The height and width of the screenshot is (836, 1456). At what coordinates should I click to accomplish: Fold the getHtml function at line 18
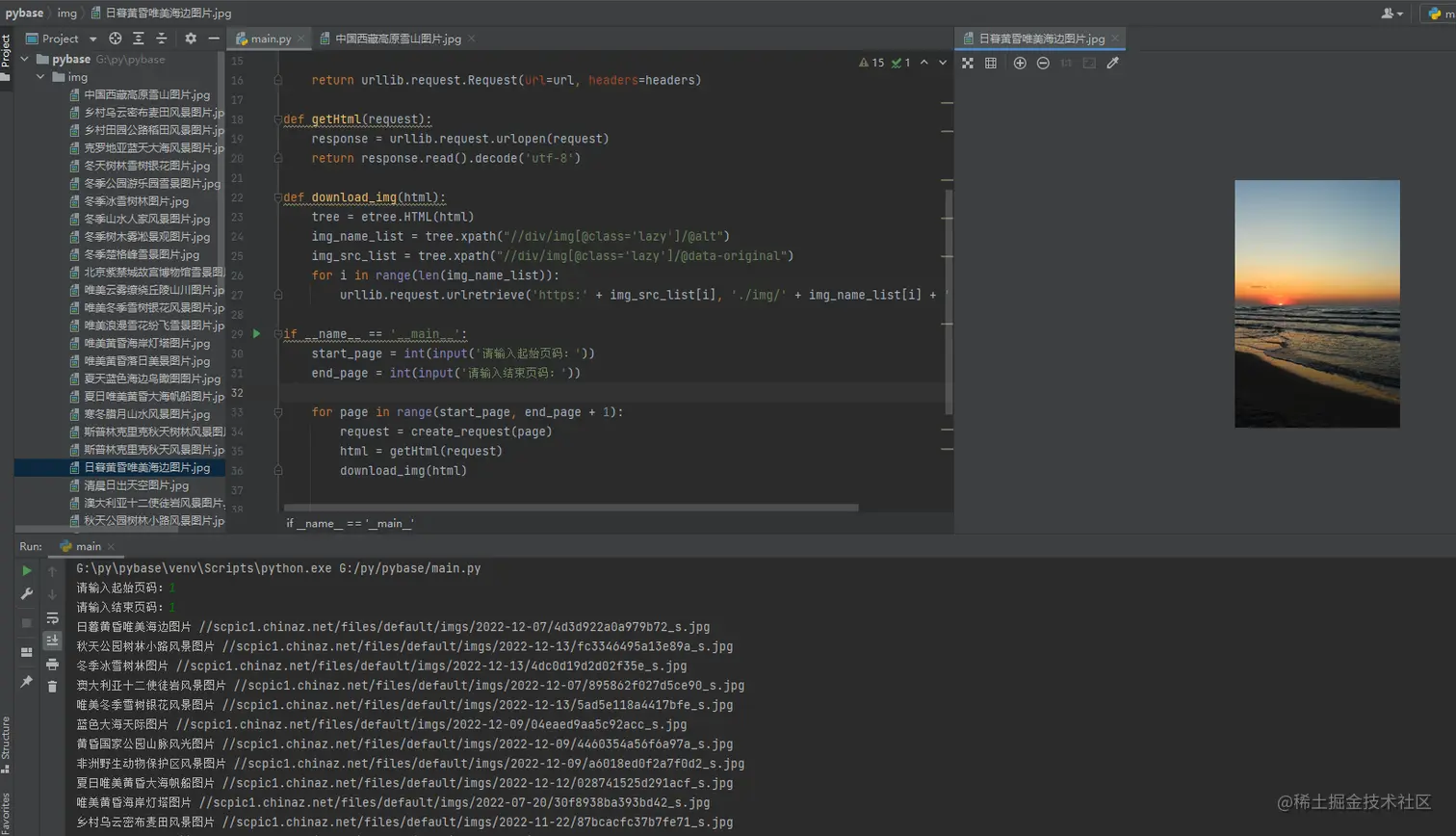(277, 119)
